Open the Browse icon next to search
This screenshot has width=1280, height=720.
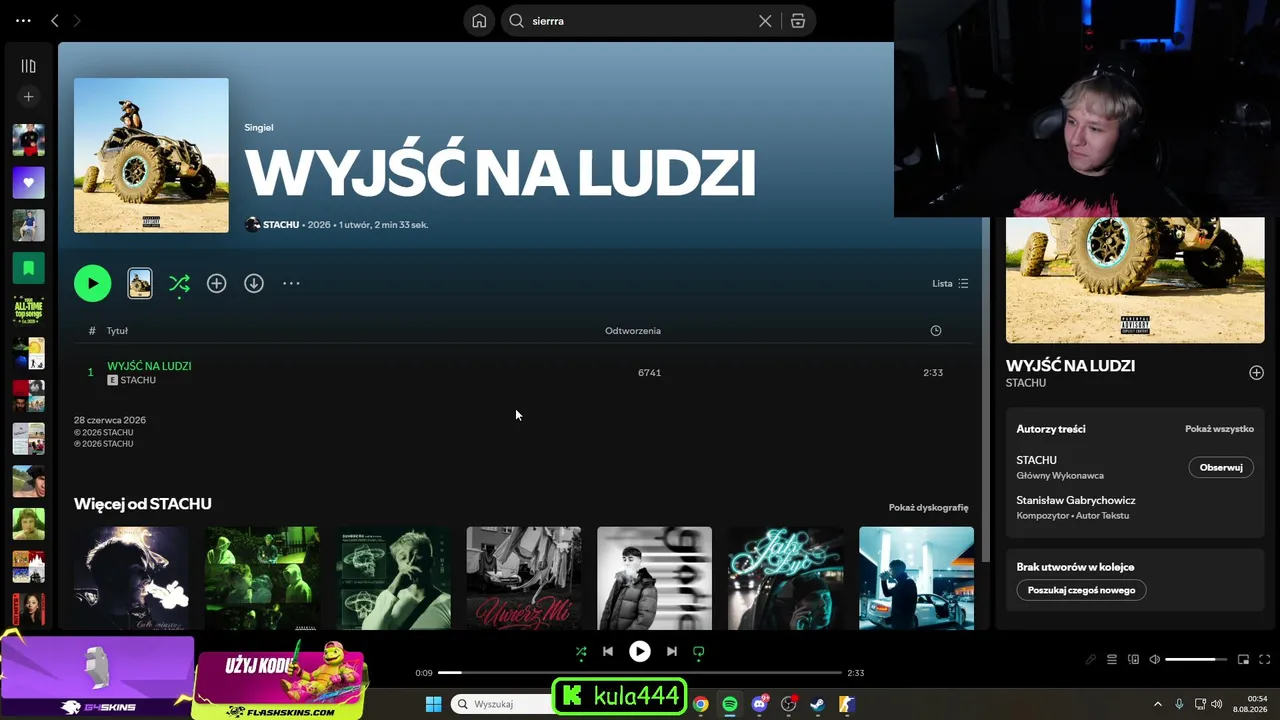798,21
